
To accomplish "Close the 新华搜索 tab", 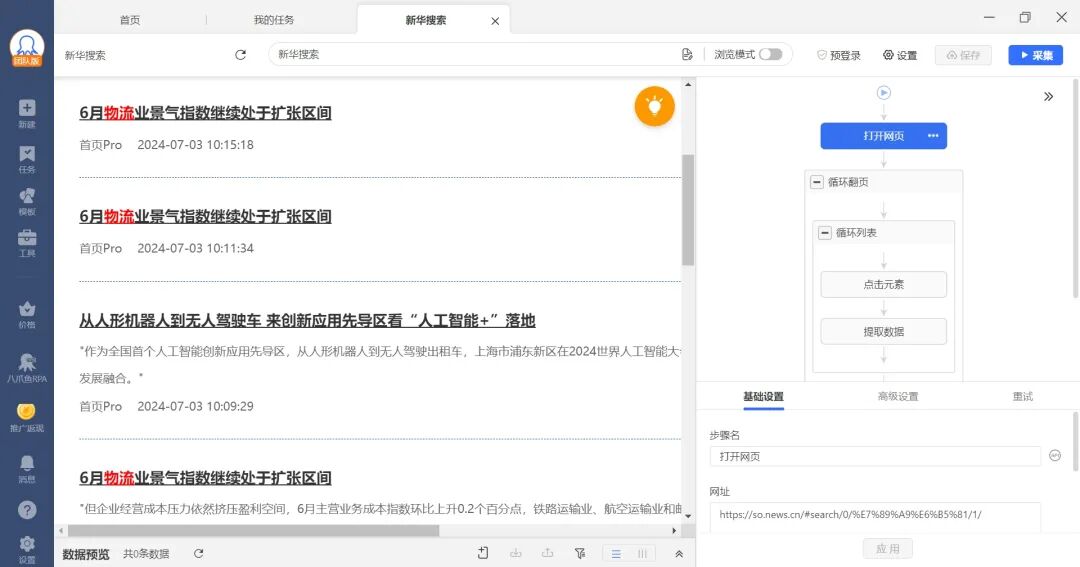I will click(x=495, y=21).
